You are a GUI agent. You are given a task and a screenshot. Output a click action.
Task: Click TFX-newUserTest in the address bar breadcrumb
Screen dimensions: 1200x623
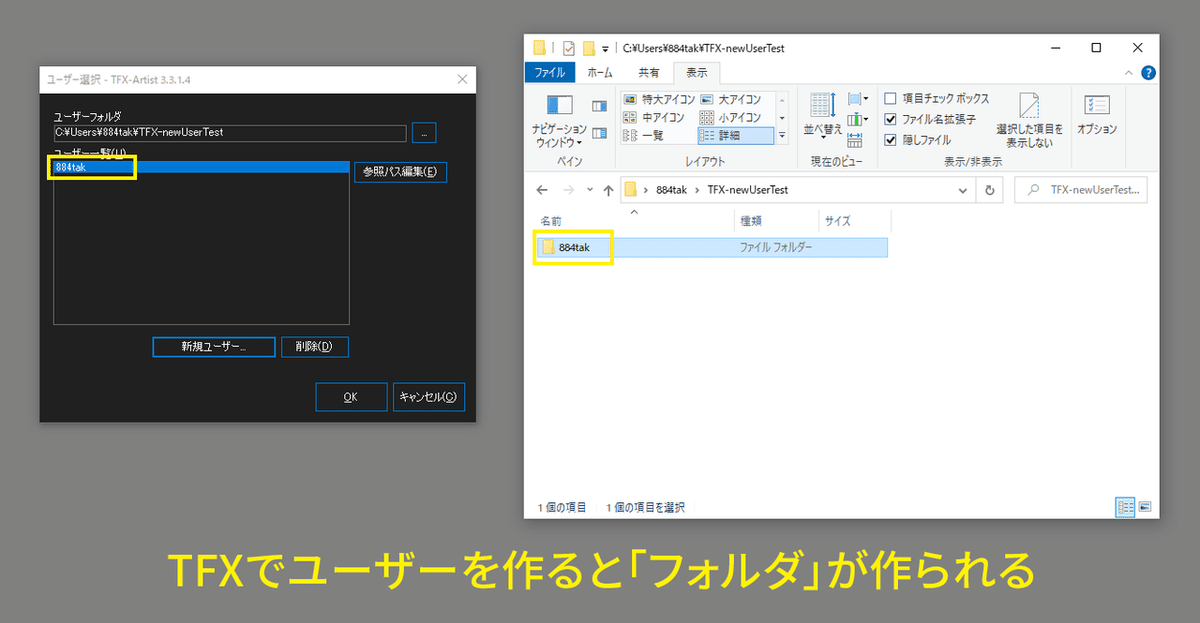pyautogui.click(x=748, y=190)
